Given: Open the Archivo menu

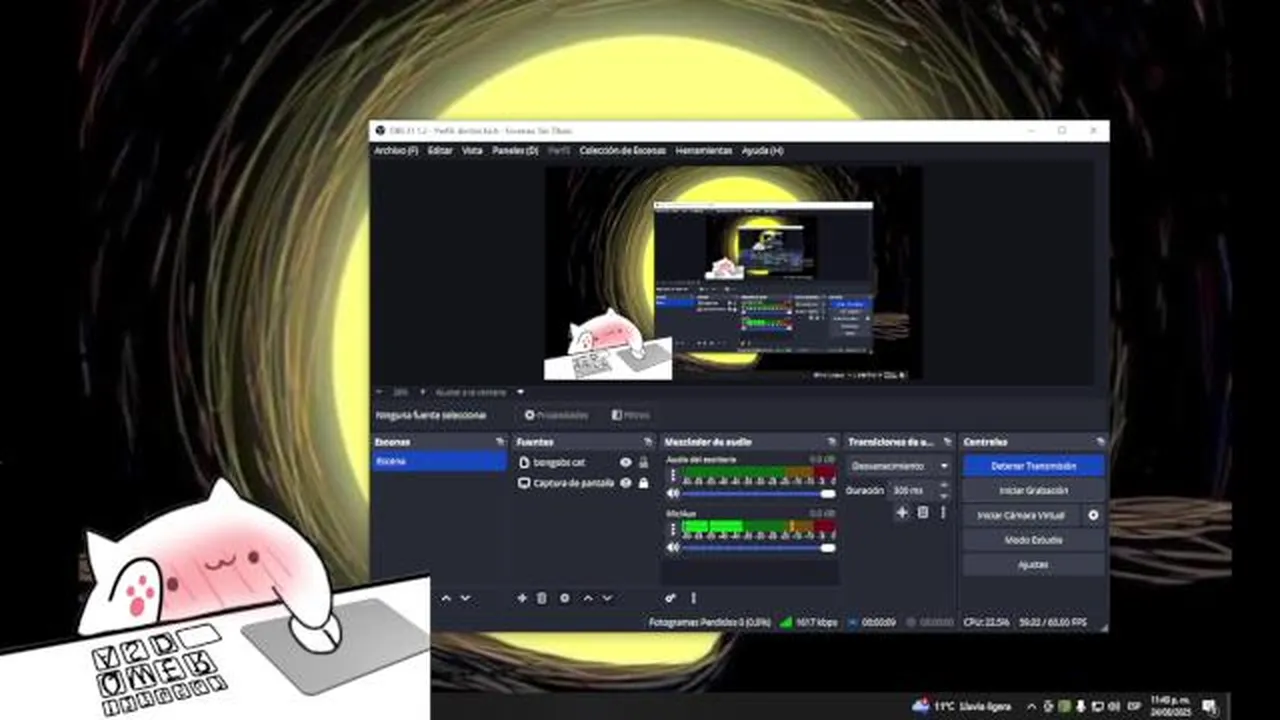Looking at the screenshot, I should (396, 151).
